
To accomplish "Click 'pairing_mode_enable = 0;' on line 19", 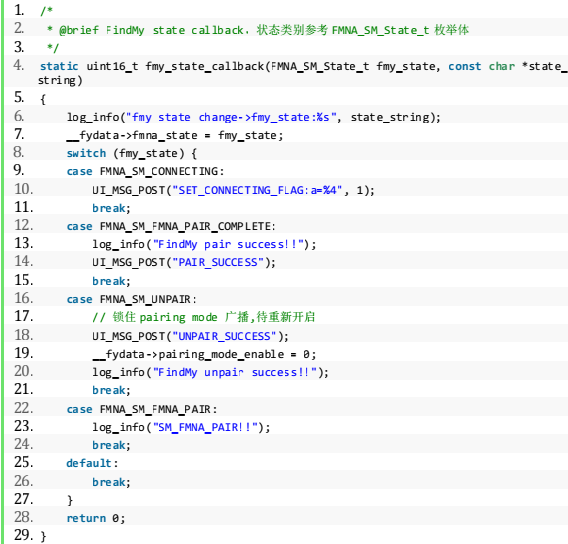I will tap(237, 354).
